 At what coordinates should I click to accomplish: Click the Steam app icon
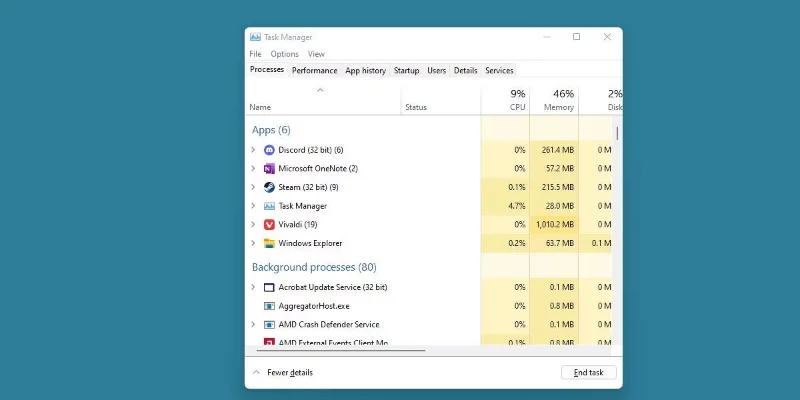coord(269,187)
